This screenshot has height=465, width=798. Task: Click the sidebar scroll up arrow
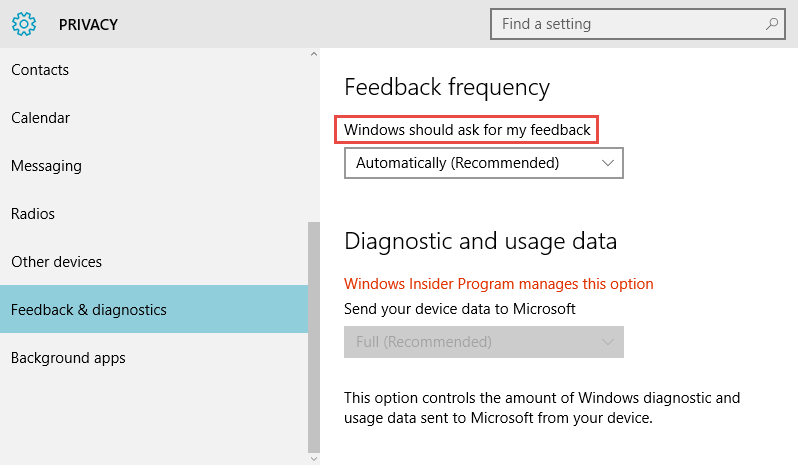pyautogui.click(x=314, y=54)
